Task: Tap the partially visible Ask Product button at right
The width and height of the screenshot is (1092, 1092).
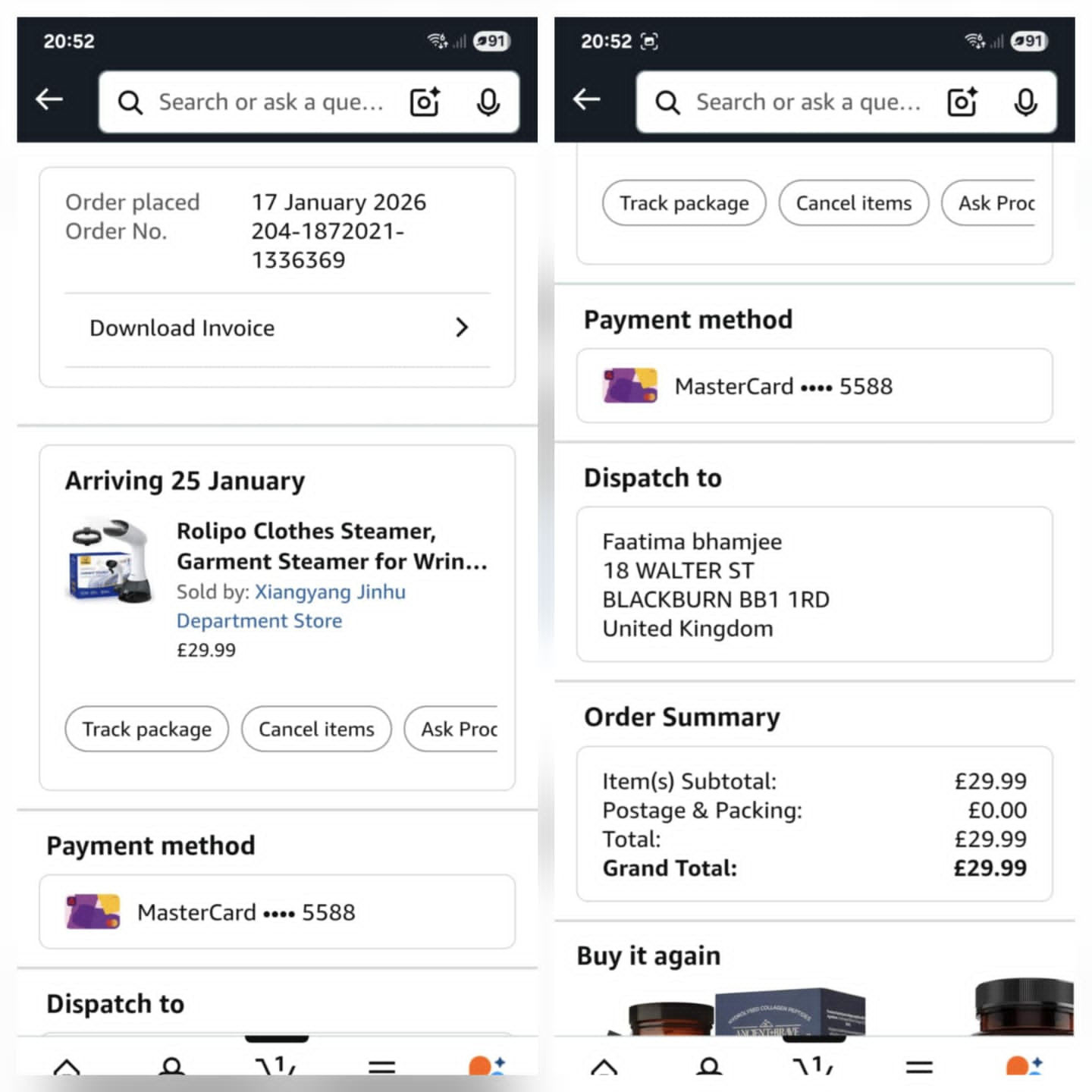Action: pyautogui.click(x=988, y=202)
